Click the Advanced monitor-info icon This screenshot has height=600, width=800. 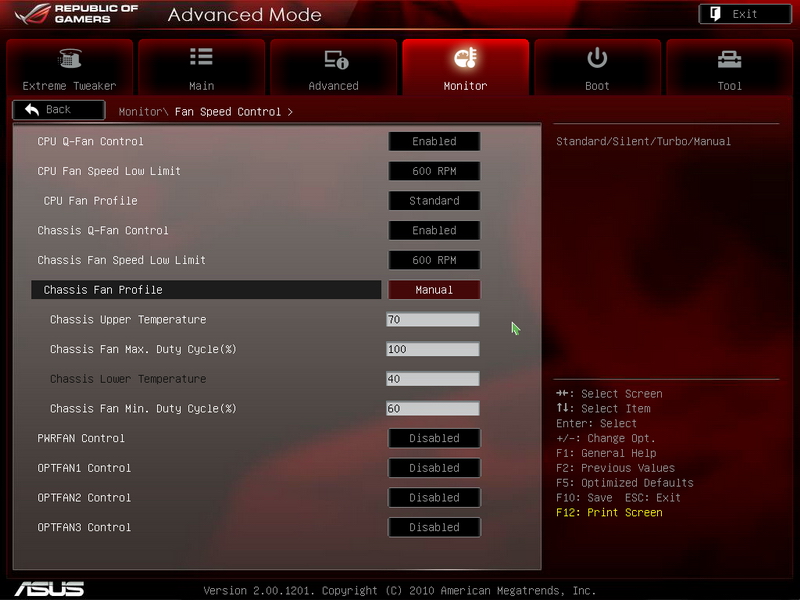336,59
